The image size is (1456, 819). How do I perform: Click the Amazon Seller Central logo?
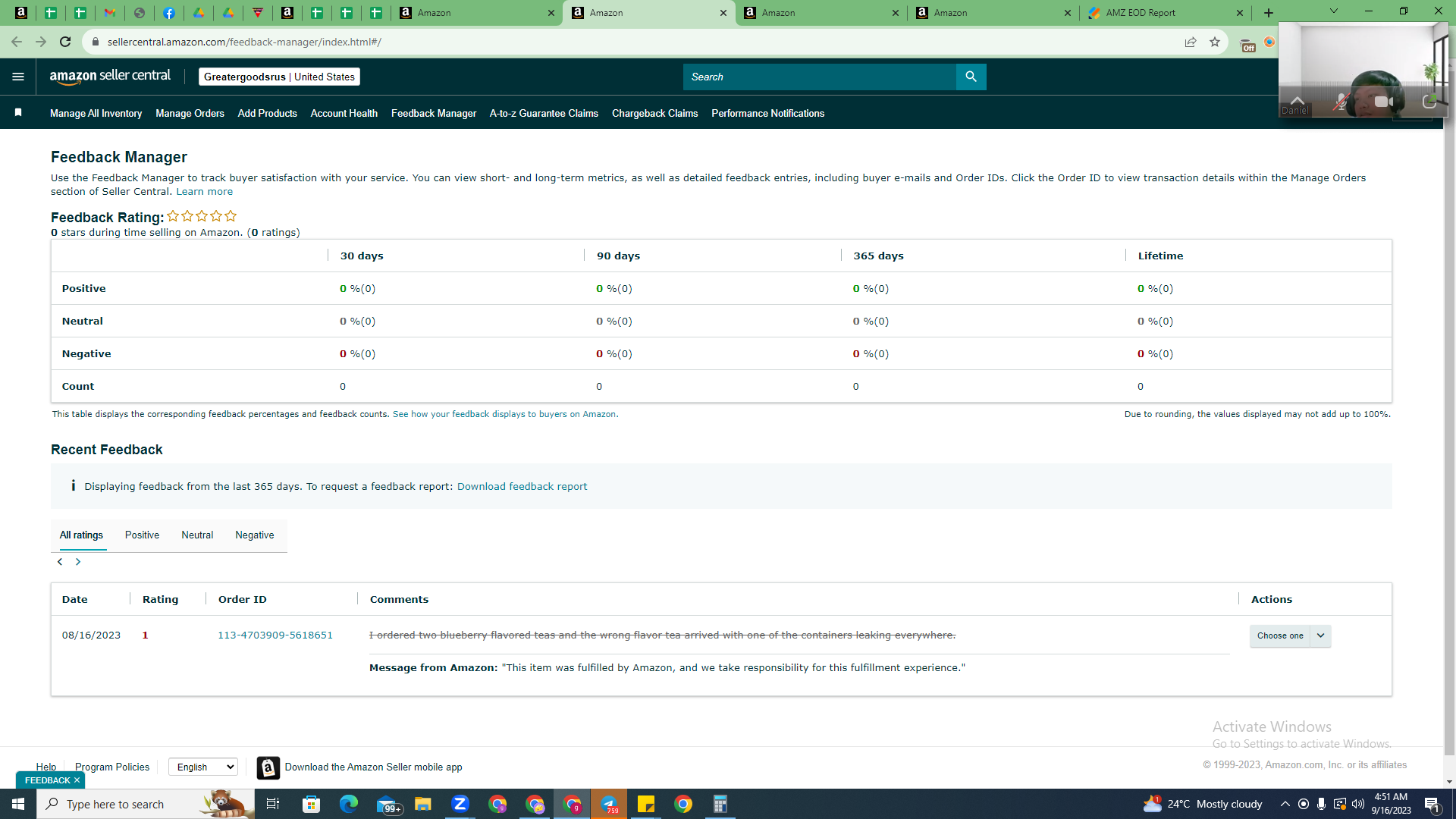pyautogui.click(x=111, y=77)
